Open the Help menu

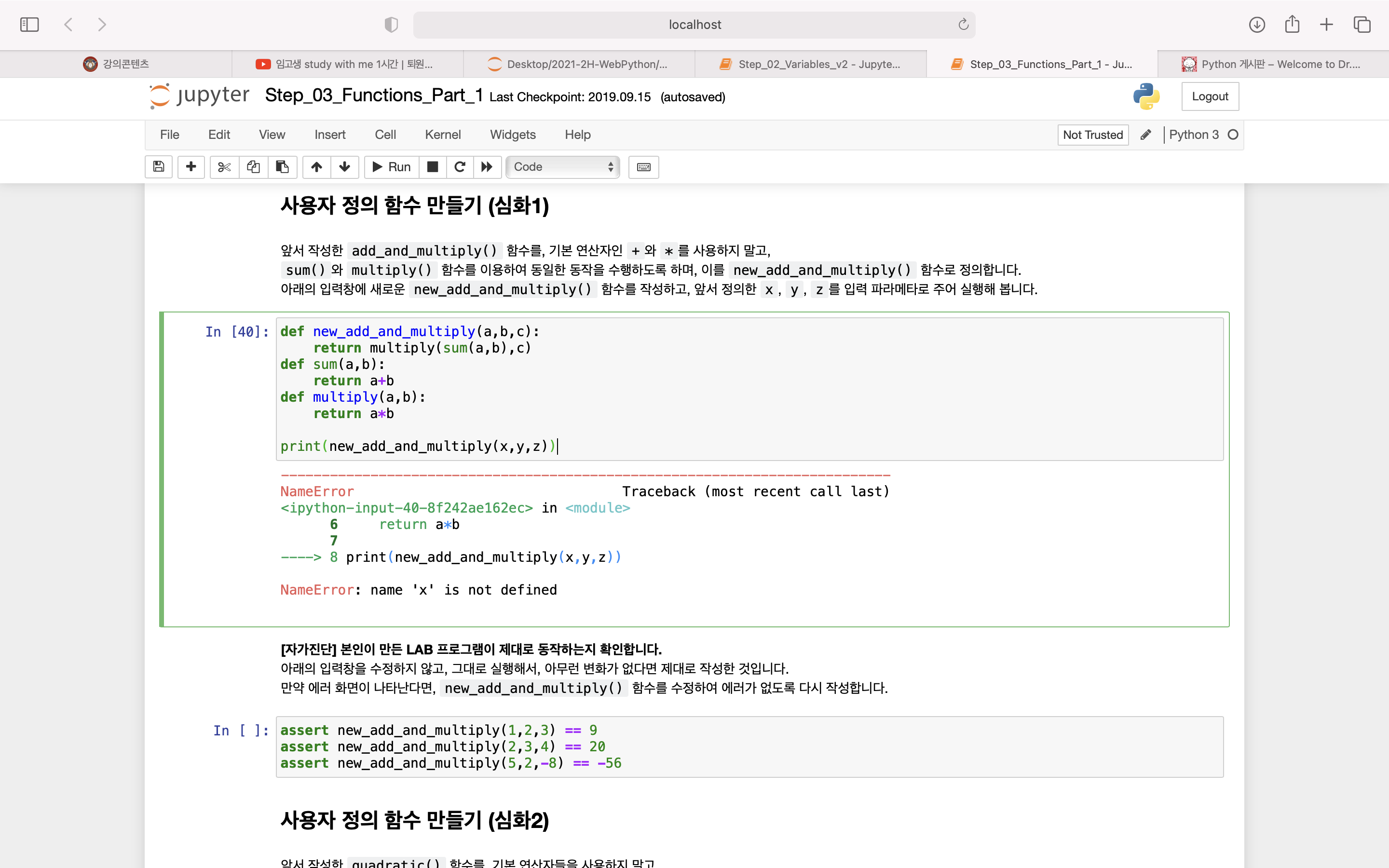(x=577, y=135)
